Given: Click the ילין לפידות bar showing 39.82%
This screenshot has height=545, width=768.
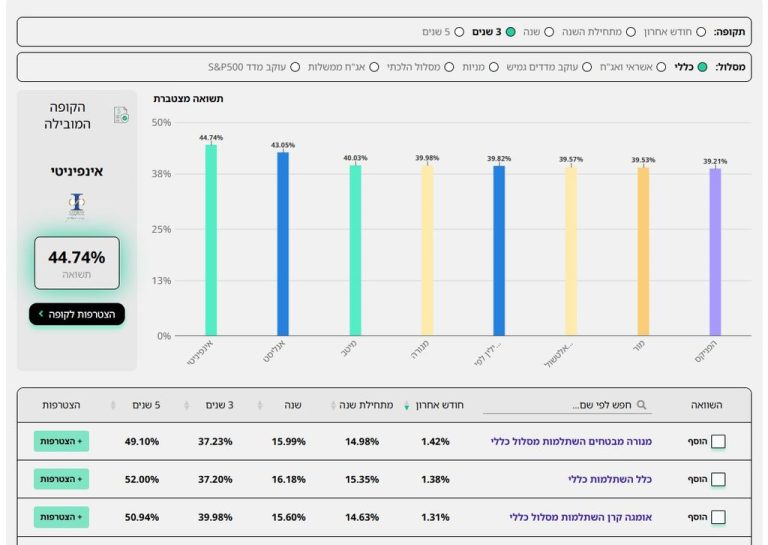Looking at the screenshot, I should [499, 251].
